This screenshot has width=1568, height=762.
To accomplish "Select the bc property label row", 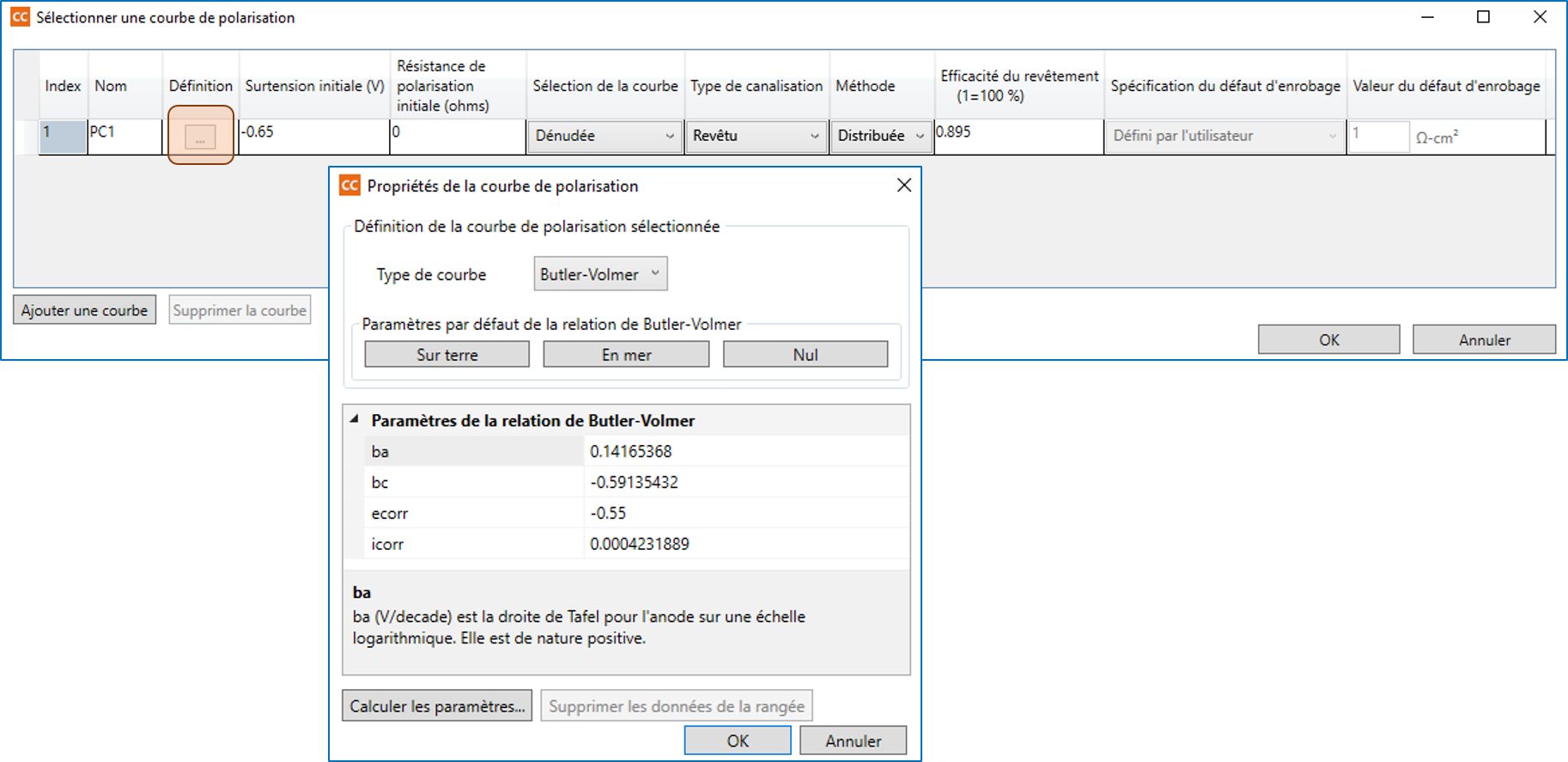I will (x=474, y=482).
